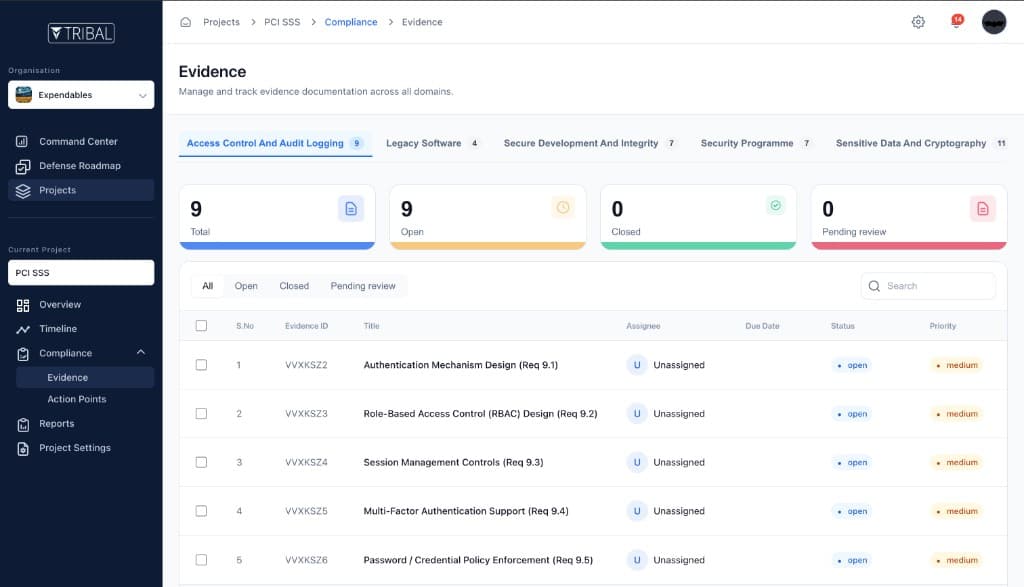Check the Role-Based Access Control row
The width and height of the screenshot is (1024, 587).
201,414
